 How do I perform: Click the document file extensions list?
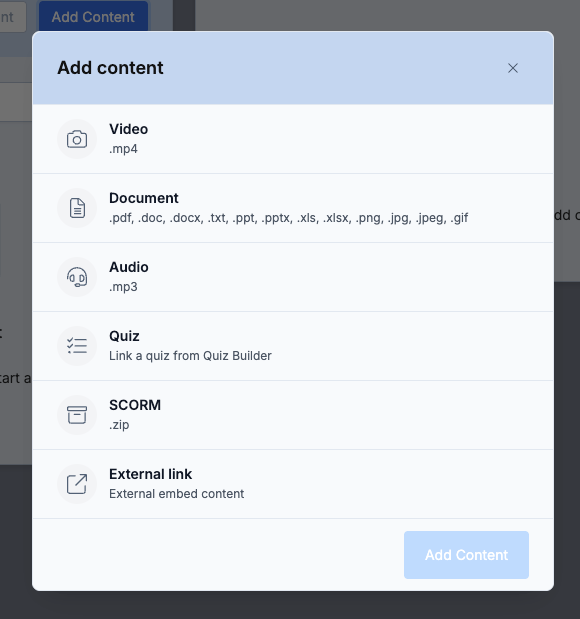click(x=289, y=218)
